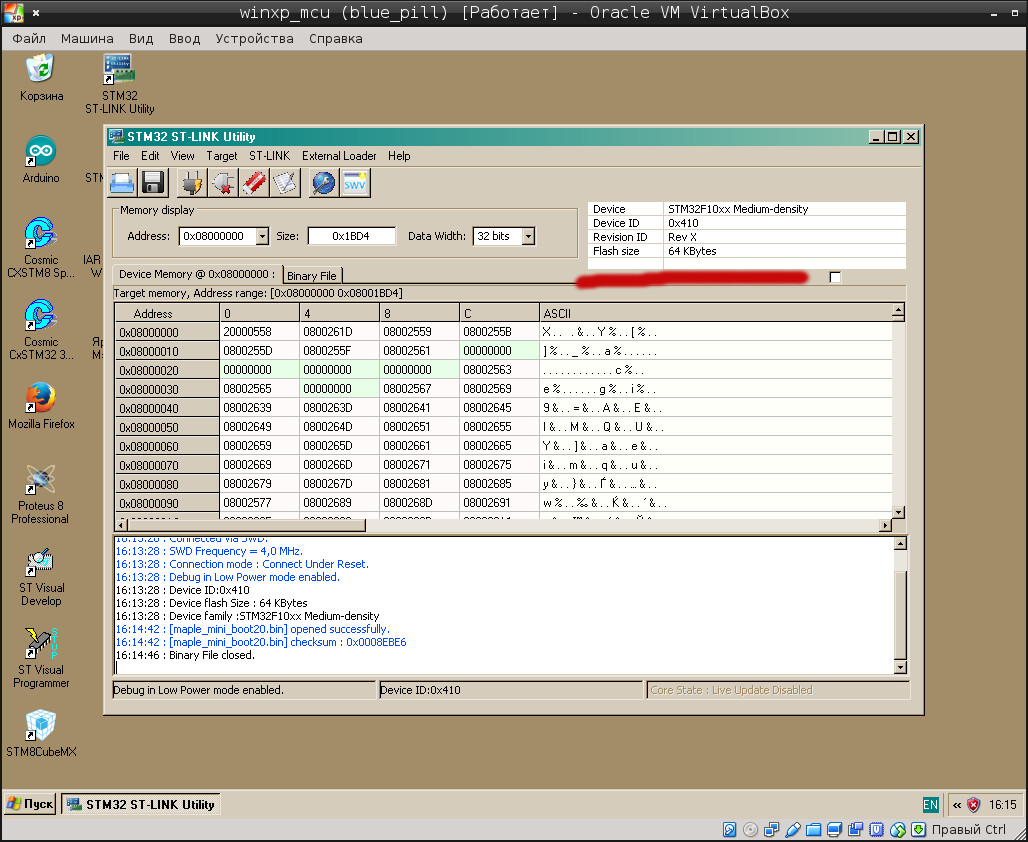Click the log pane scrollbar up arrow
The image size is (1028, 842).
point(900,543)
